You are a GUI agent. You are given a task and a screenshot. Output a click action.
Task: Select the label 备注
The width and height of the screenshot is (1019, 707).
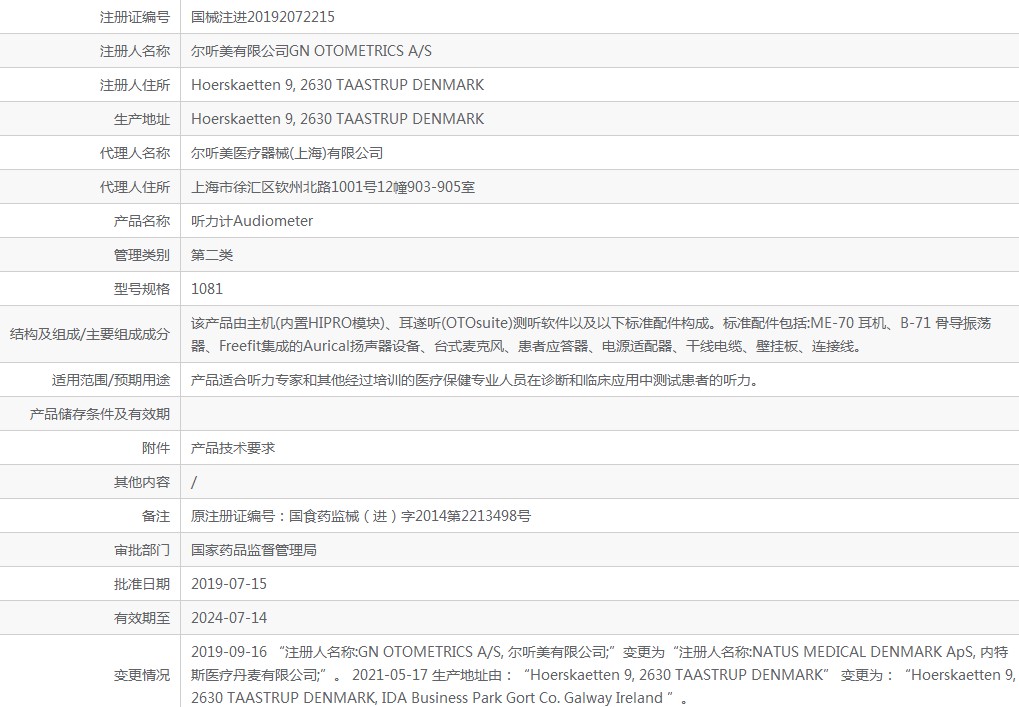point(156,516)
